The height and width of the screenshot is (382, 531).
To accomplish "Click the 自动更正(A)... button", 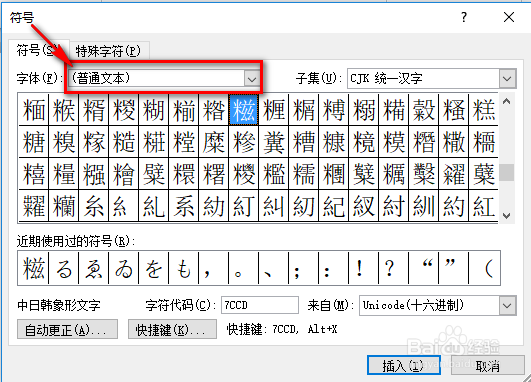I will coord(67,329).
